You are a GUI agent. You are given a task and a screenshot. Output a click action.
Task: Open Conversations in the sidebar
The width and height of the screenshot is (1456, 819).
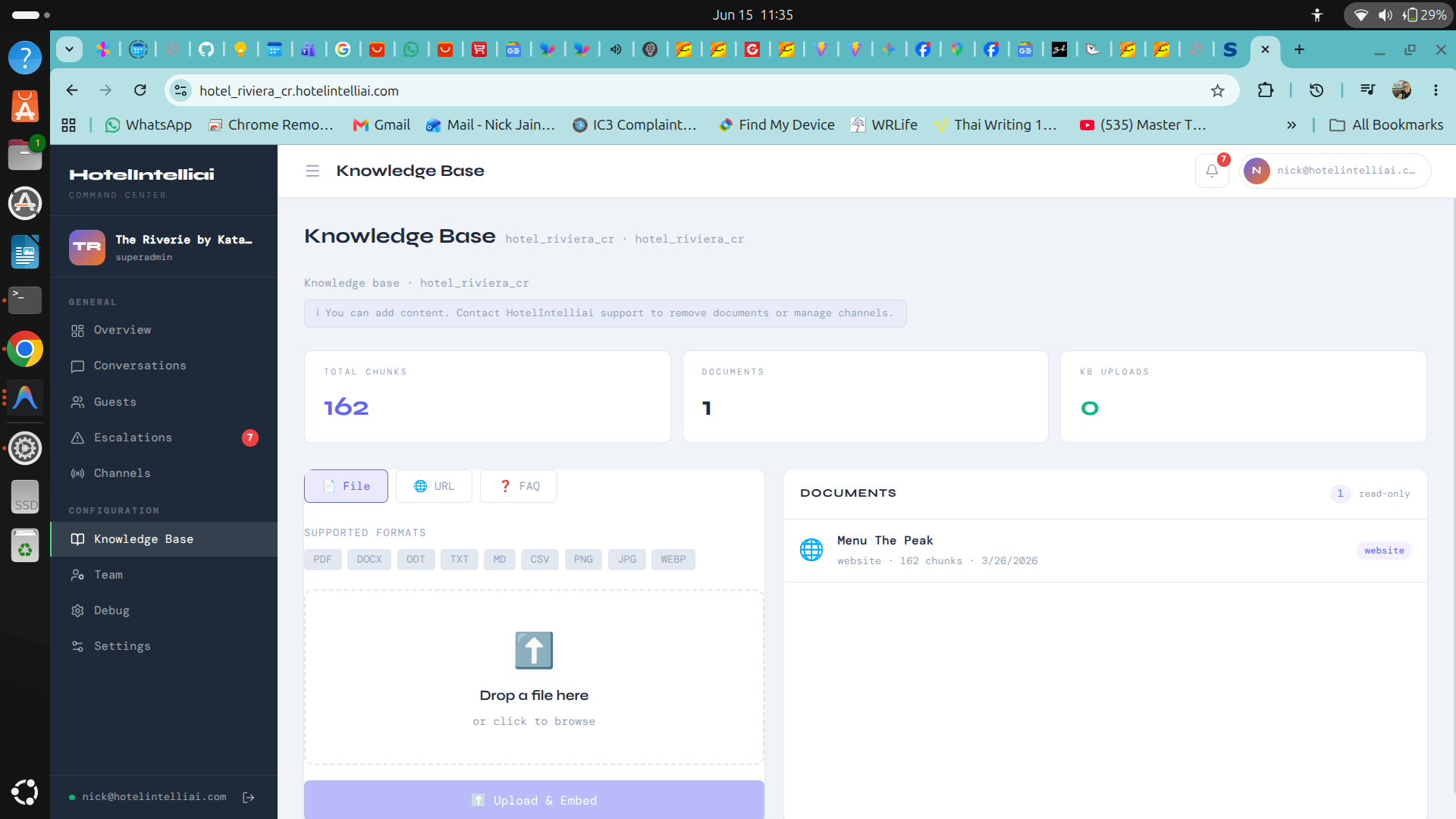click(164, 366)
